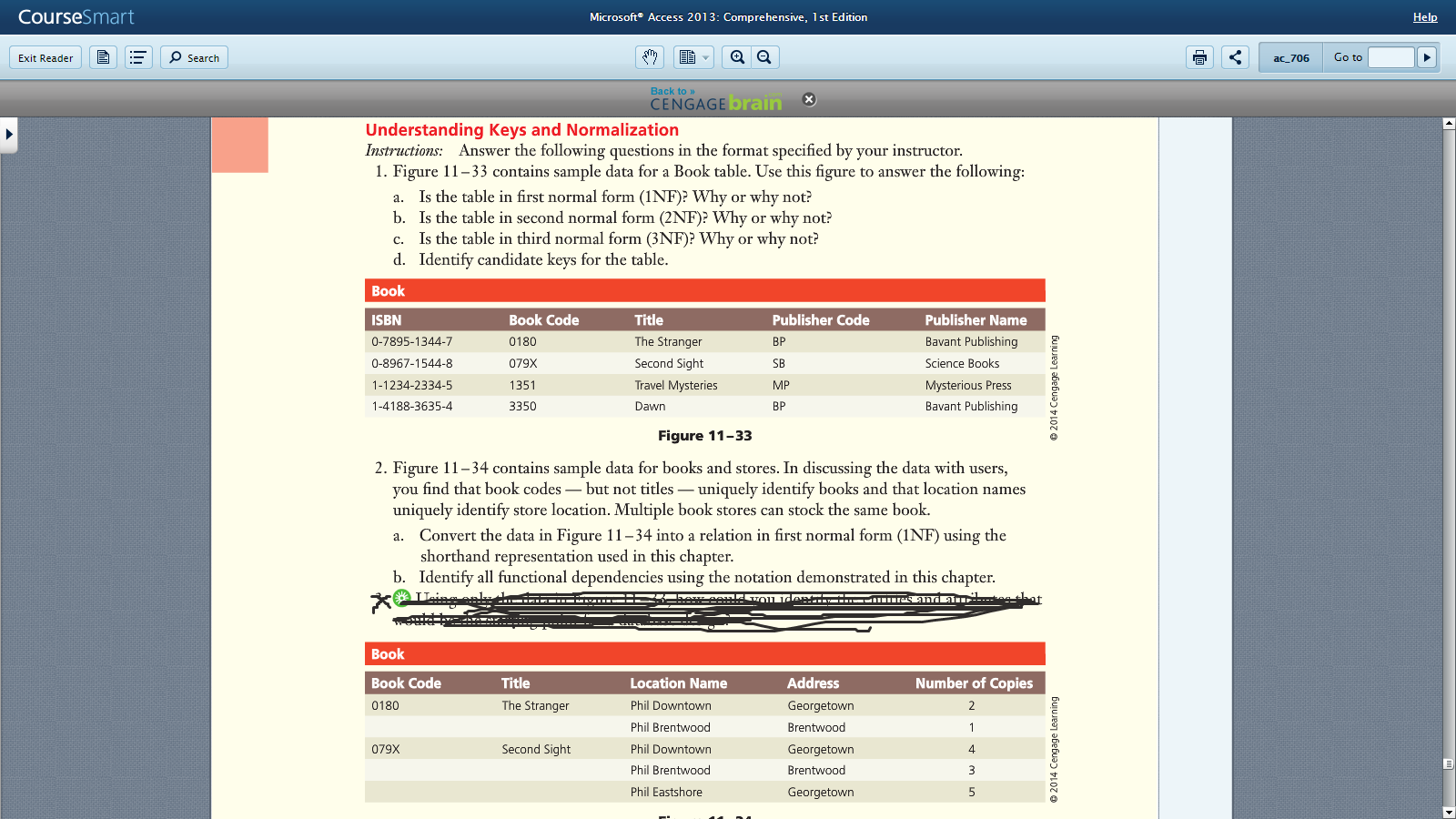Click the scrollbar up arrow
This screenshot has width=1456, height=819.
[x=1449, y=123]
